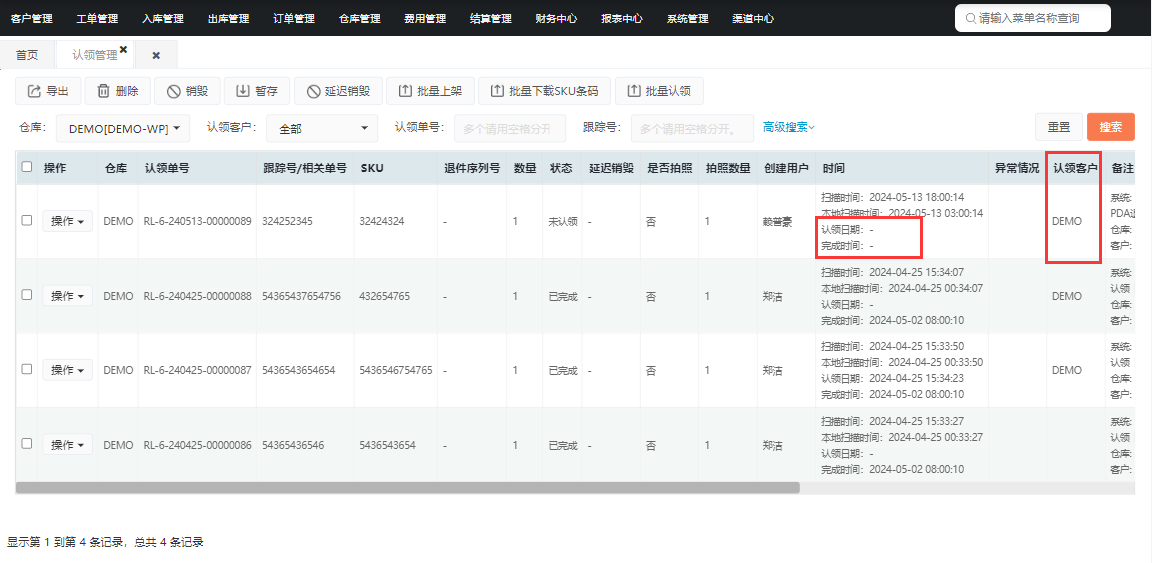Toggle the select-all checkbox in table header
The image size is (1152, 563).
point(27,167)
